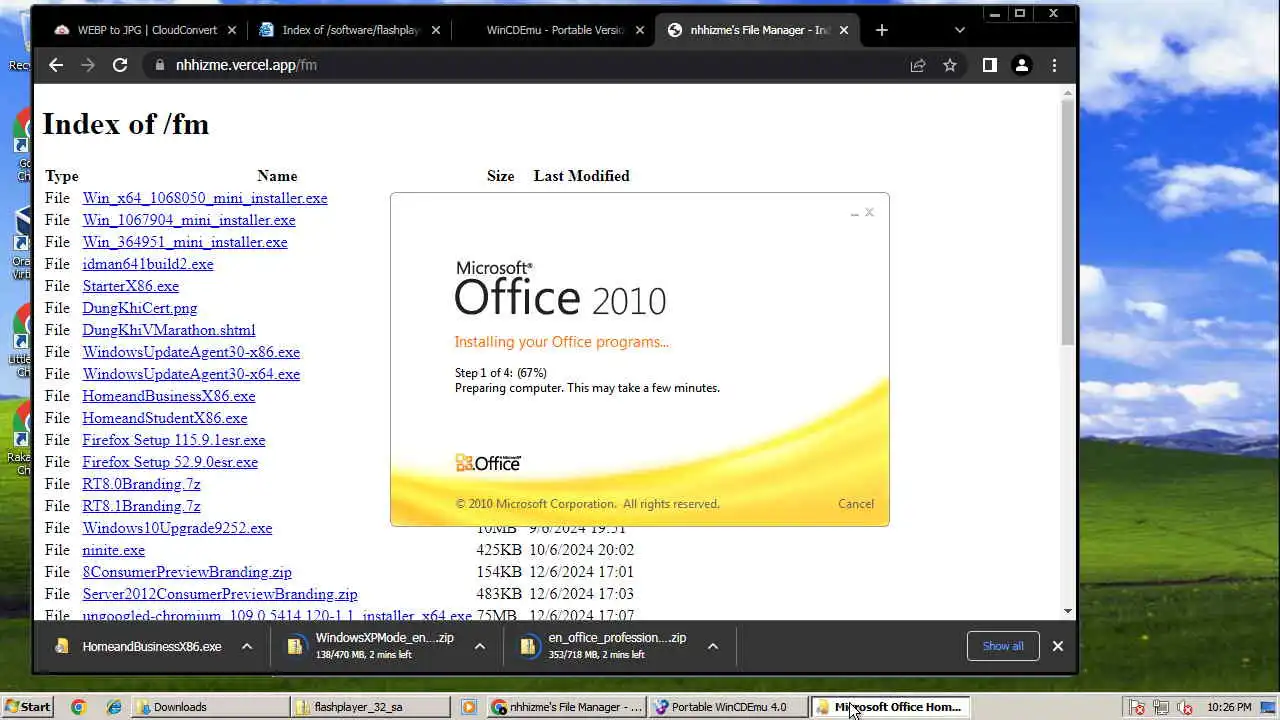Open the network status tray icon

(x=1160, y=707)
